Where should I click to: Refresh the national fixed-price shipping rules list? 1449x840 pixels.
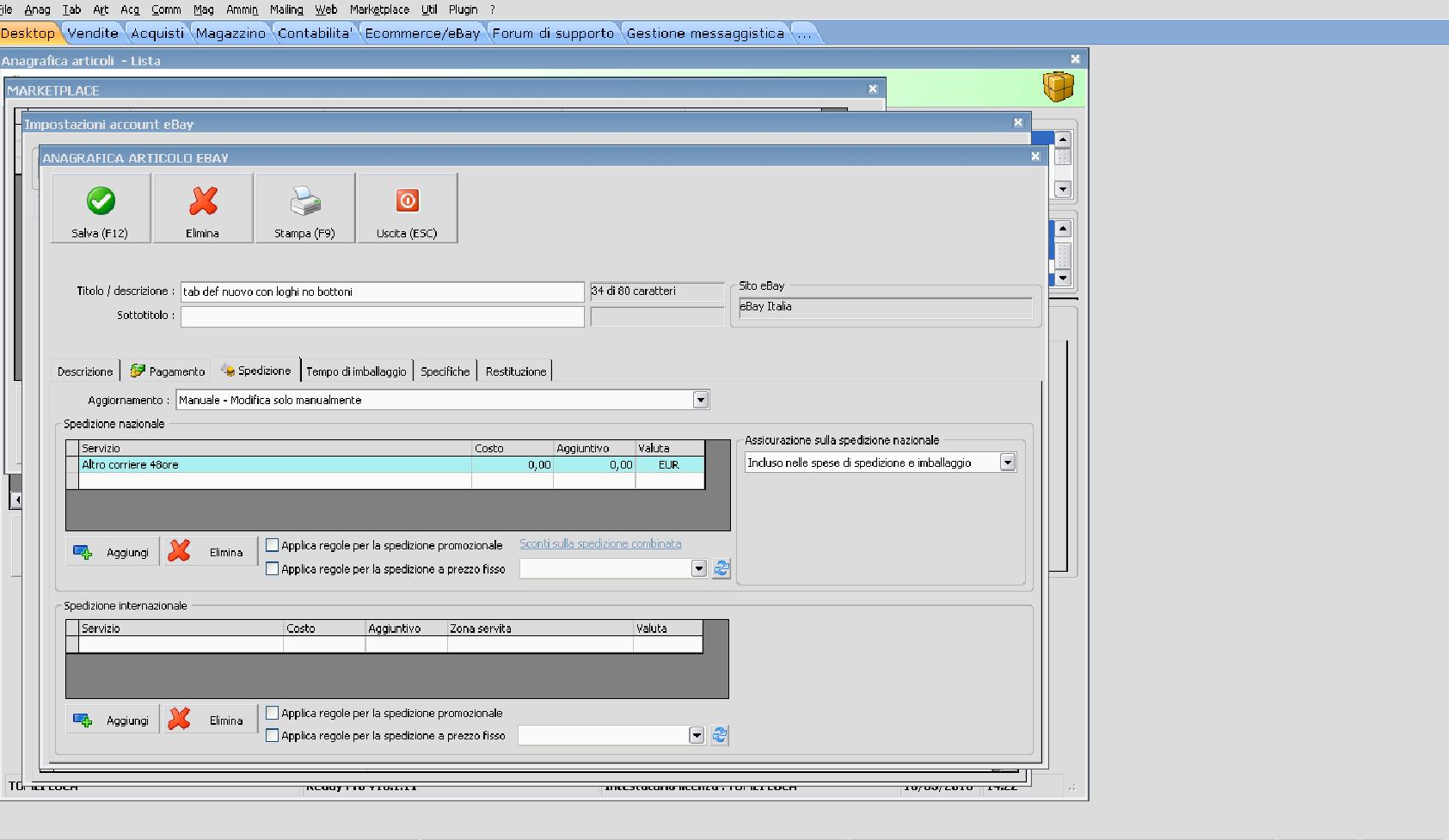tap(721, 568)
